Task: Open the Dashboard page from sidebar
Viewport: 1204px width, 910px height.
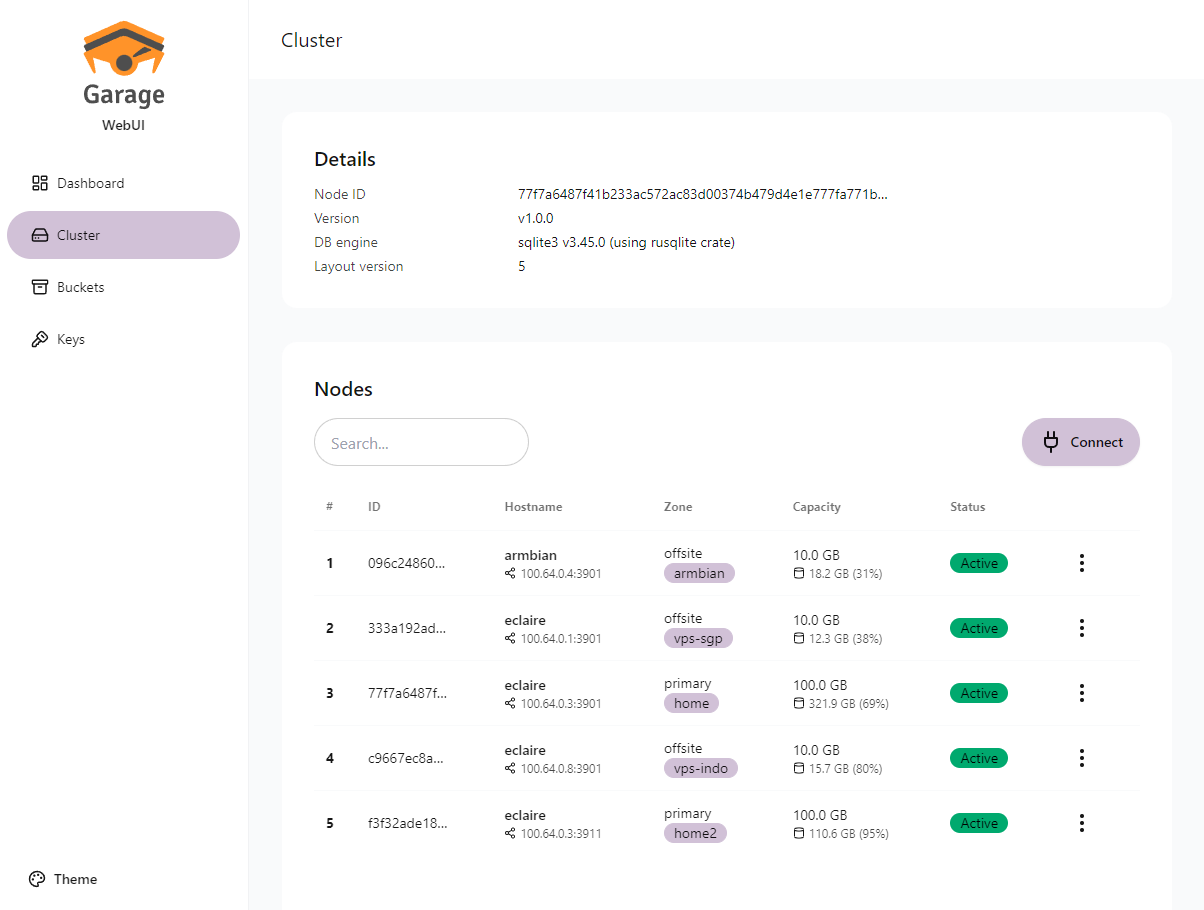Action: pos(90,183)
